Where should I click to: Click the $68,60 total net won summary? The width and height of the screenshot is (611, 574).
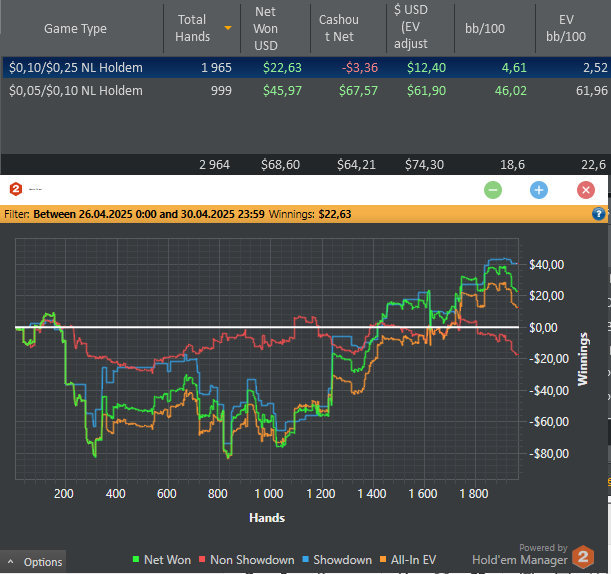pos(281,164)
